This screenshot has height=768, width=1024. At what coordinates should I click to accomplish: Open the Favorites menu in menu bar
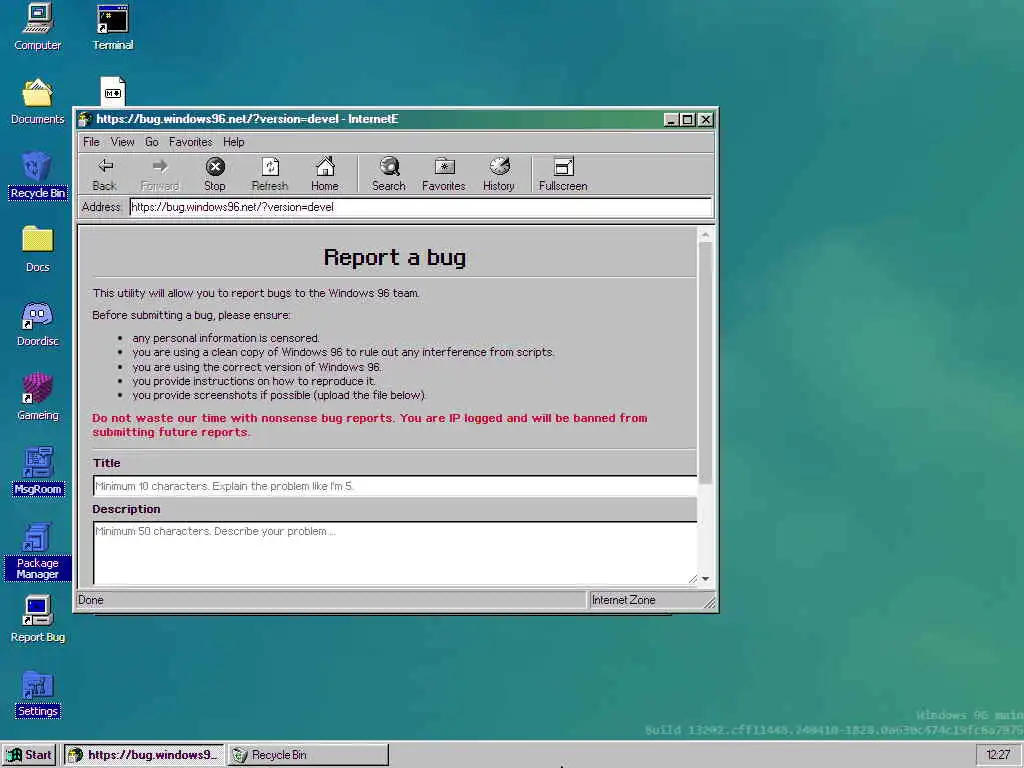pyautogui.click(x=191, y=142)
